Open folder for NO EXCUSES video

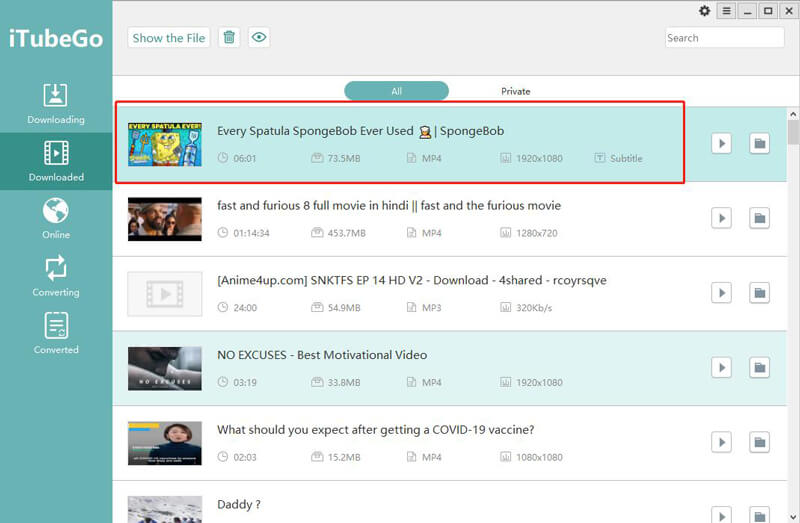759,367
